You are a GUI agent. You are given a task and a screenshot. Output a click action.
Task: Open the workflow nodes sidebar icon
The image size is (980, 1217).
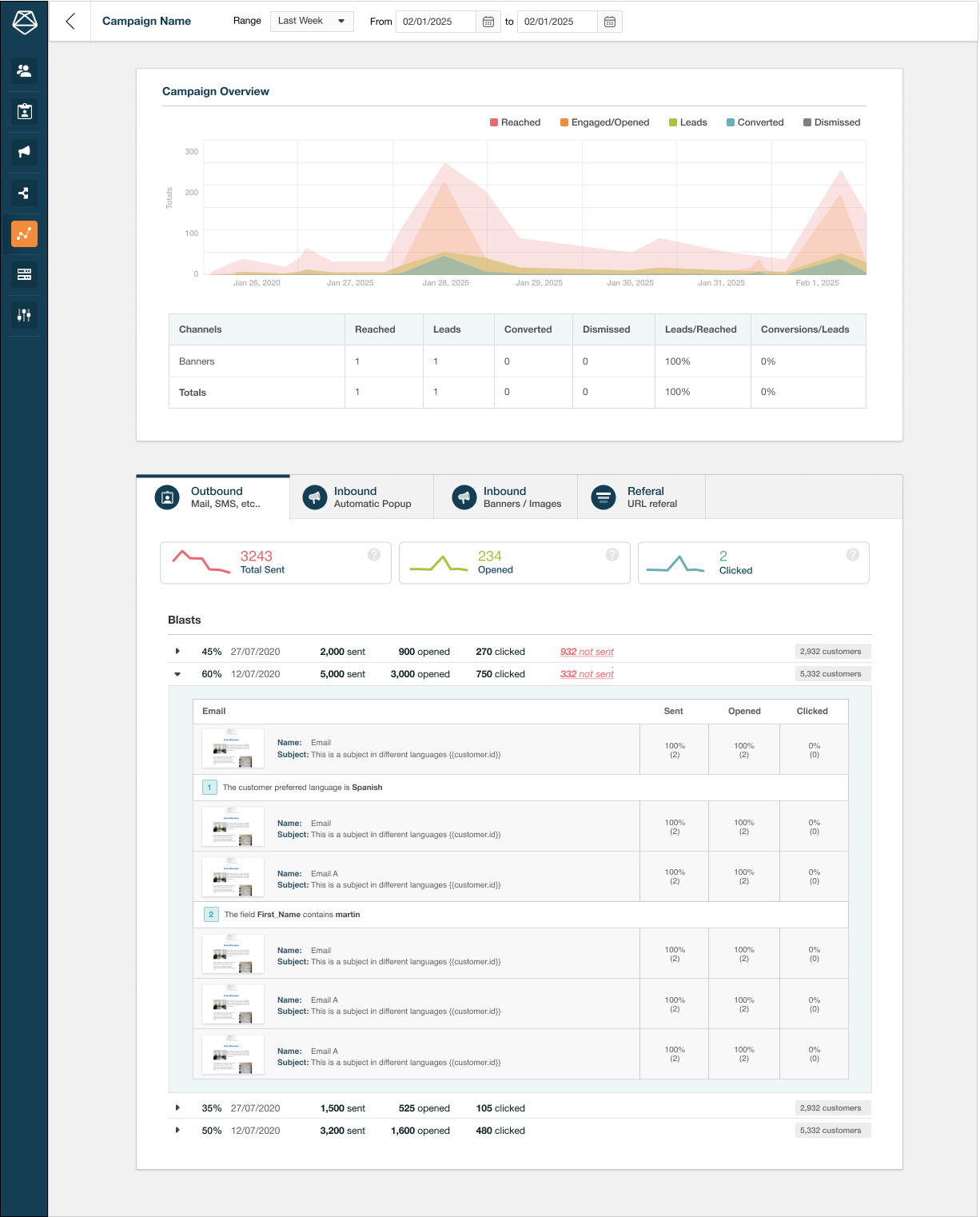[25, 193]
